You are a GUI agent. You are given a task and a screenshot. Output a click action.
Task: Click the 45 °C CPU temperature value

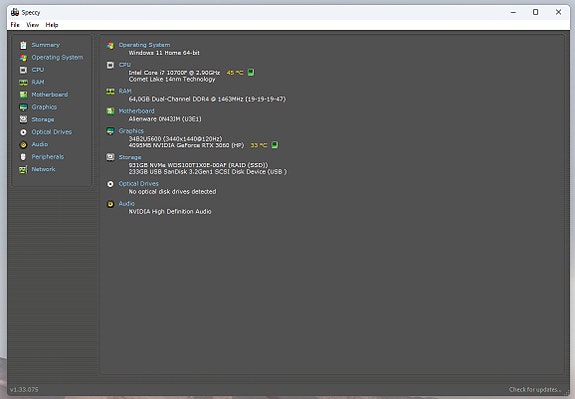pyautogui.click(x=235, y=73)
